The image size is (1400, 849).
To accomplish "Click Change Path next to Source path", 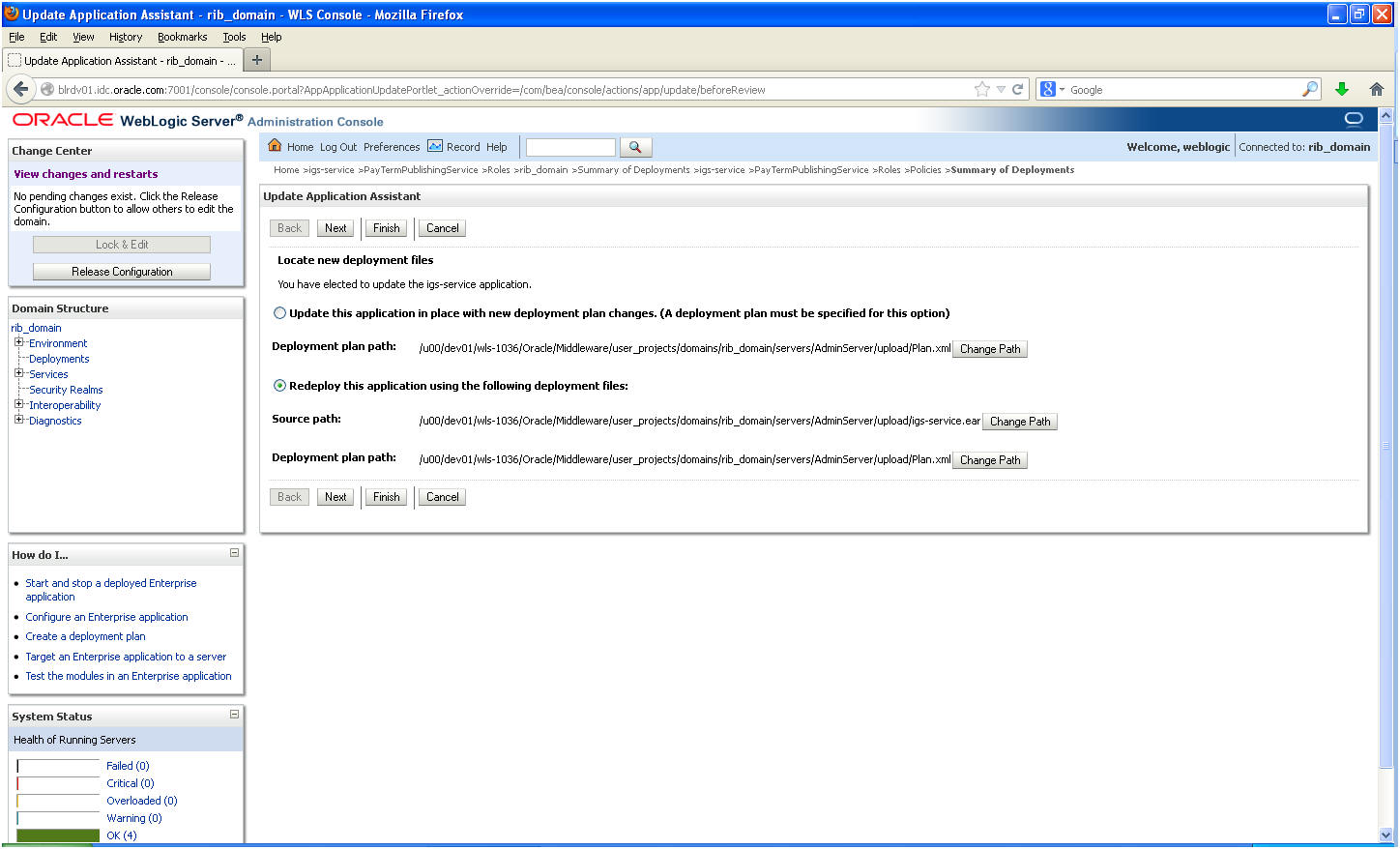I will tap(1020, 422).
